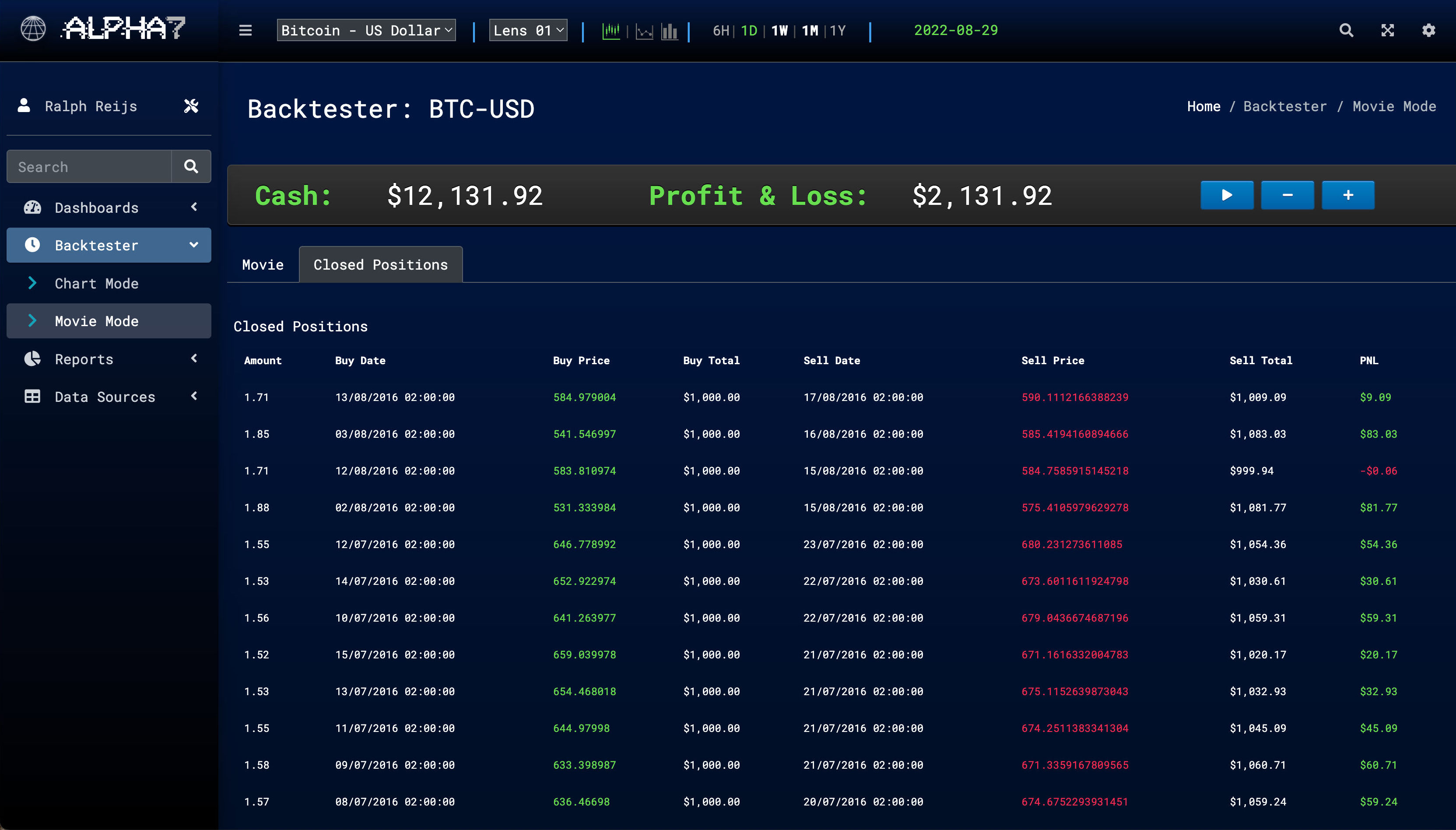Image resolution: width=1456 pixels, height=830 pixels.
Task: Click the Home breadcrumb link
Action: (x=1203, y=107)
